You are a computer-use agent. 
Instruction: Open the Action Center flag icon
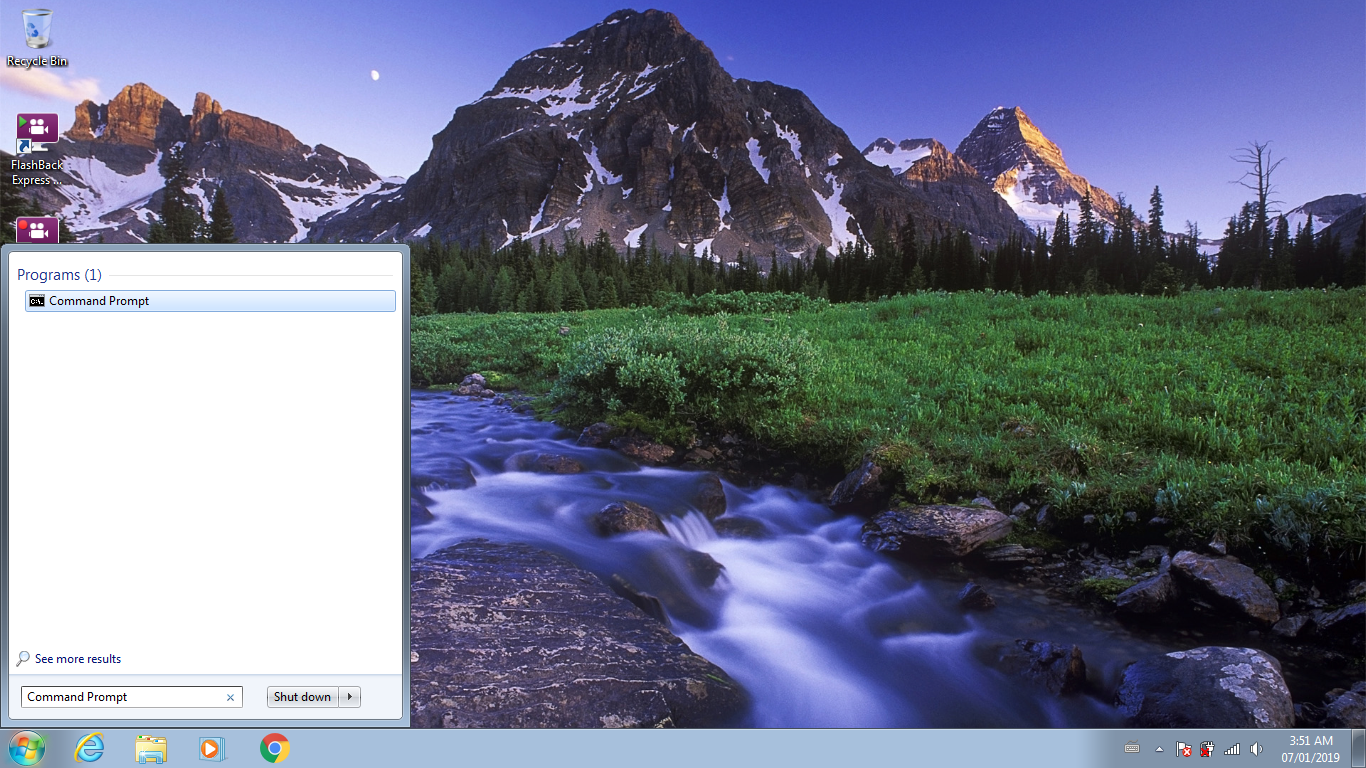pyautogui.click(x=1183, y=749)
